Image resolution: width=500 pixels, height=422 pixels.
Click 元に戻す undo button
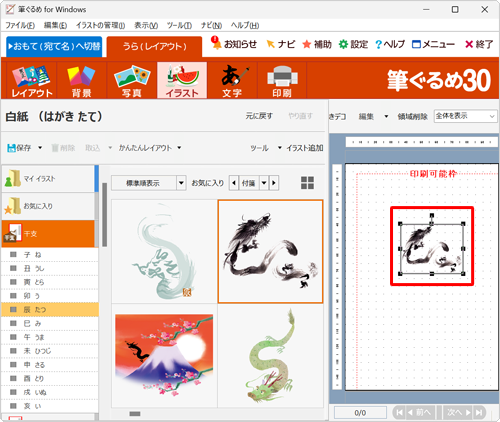pyautogui.click(x=259, y=116)
